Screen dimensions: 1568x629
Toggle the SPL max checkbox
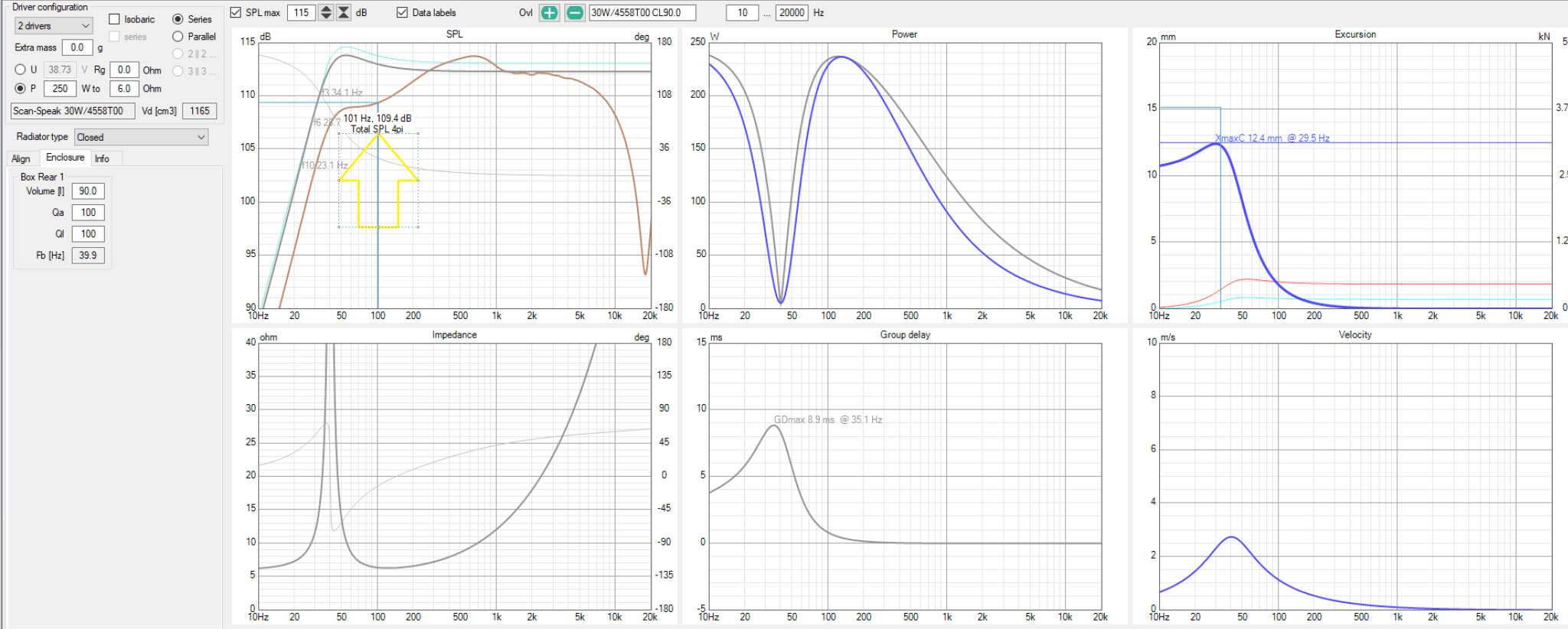(x=236, y=13)
